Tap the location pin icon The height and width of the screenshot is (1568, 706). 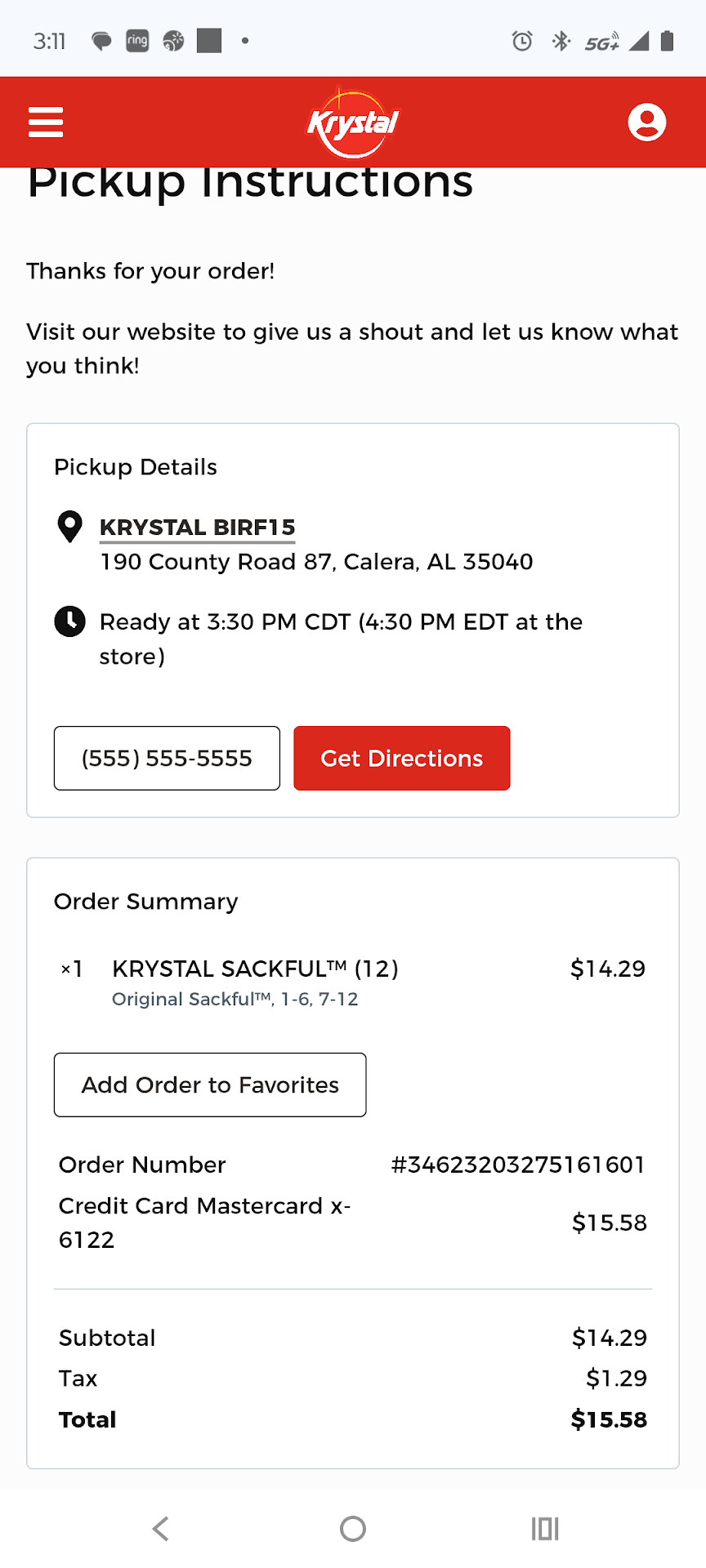70,527
